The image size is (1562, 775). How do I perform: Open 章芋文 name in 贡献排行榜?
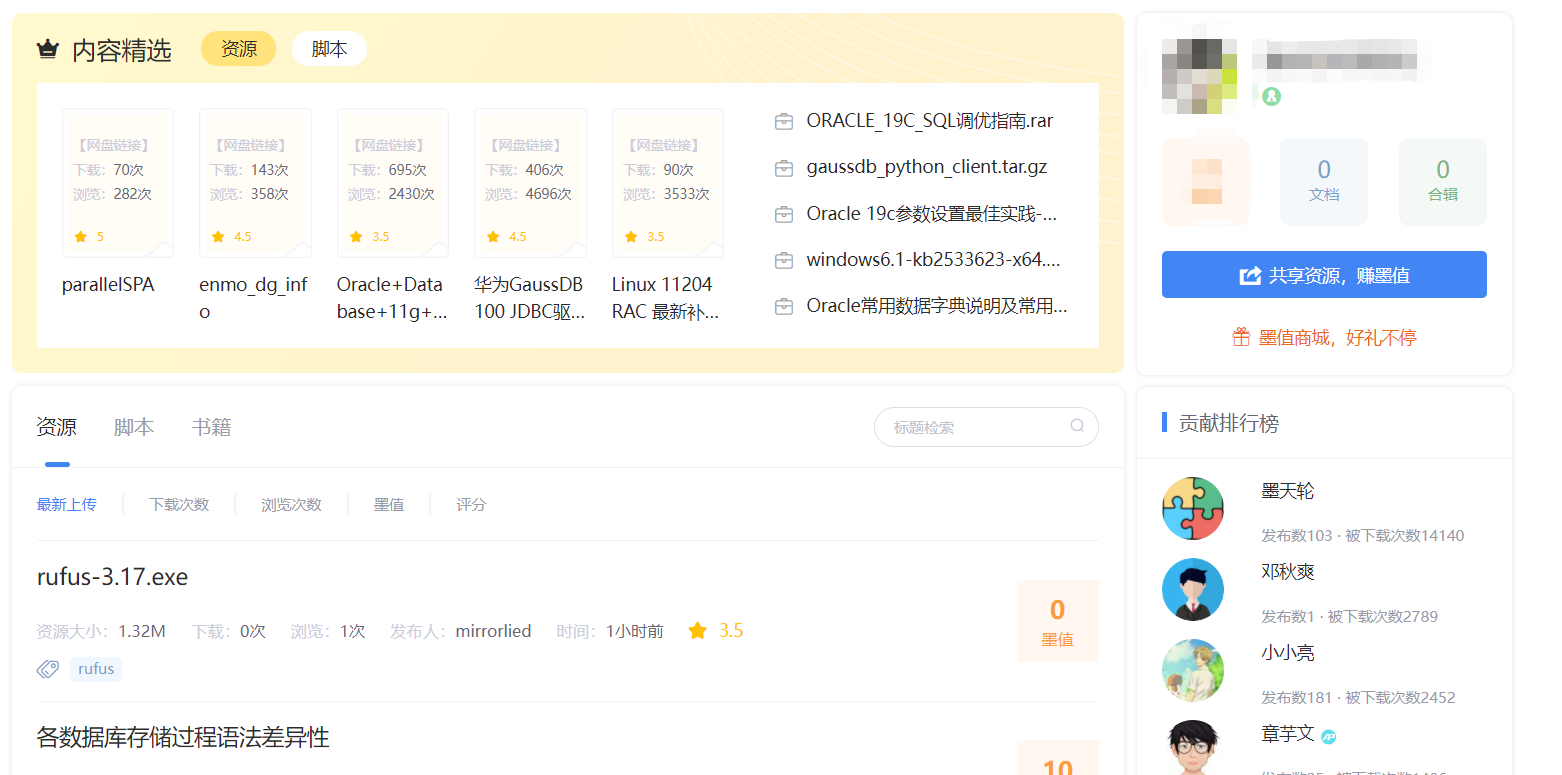[1288, 734]
